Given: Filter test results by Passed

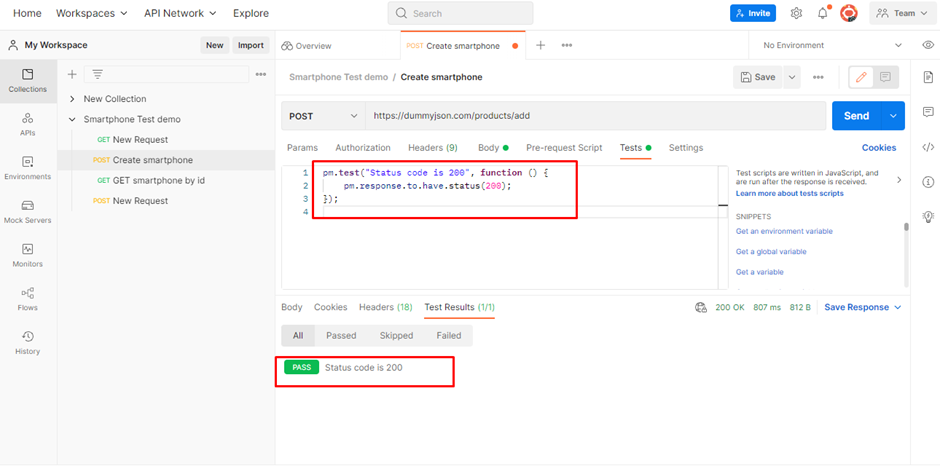Looking at the screenshot, I should pyautogui.click(x=341, y=336).
